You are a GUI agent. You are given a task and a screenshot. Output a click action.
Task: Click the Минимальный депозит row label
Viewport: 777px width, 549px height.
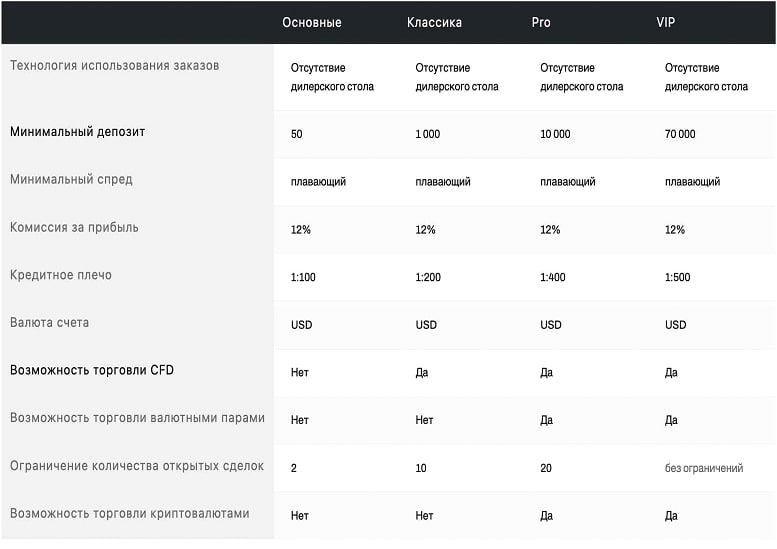point(77,131)
